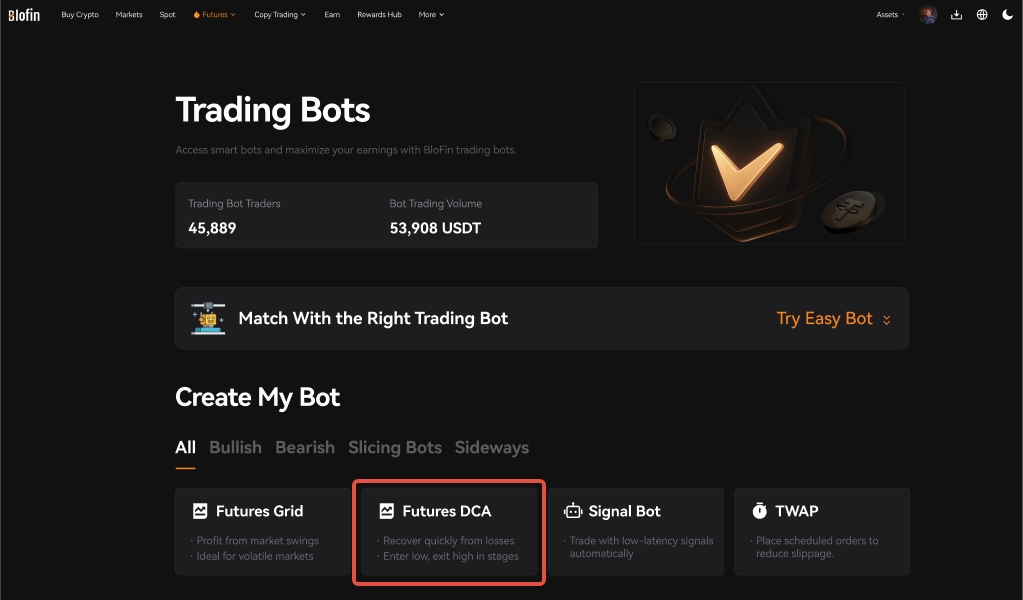Click the Signal Bot icon
Screen dimensions: 1023x600
point(573,511)
